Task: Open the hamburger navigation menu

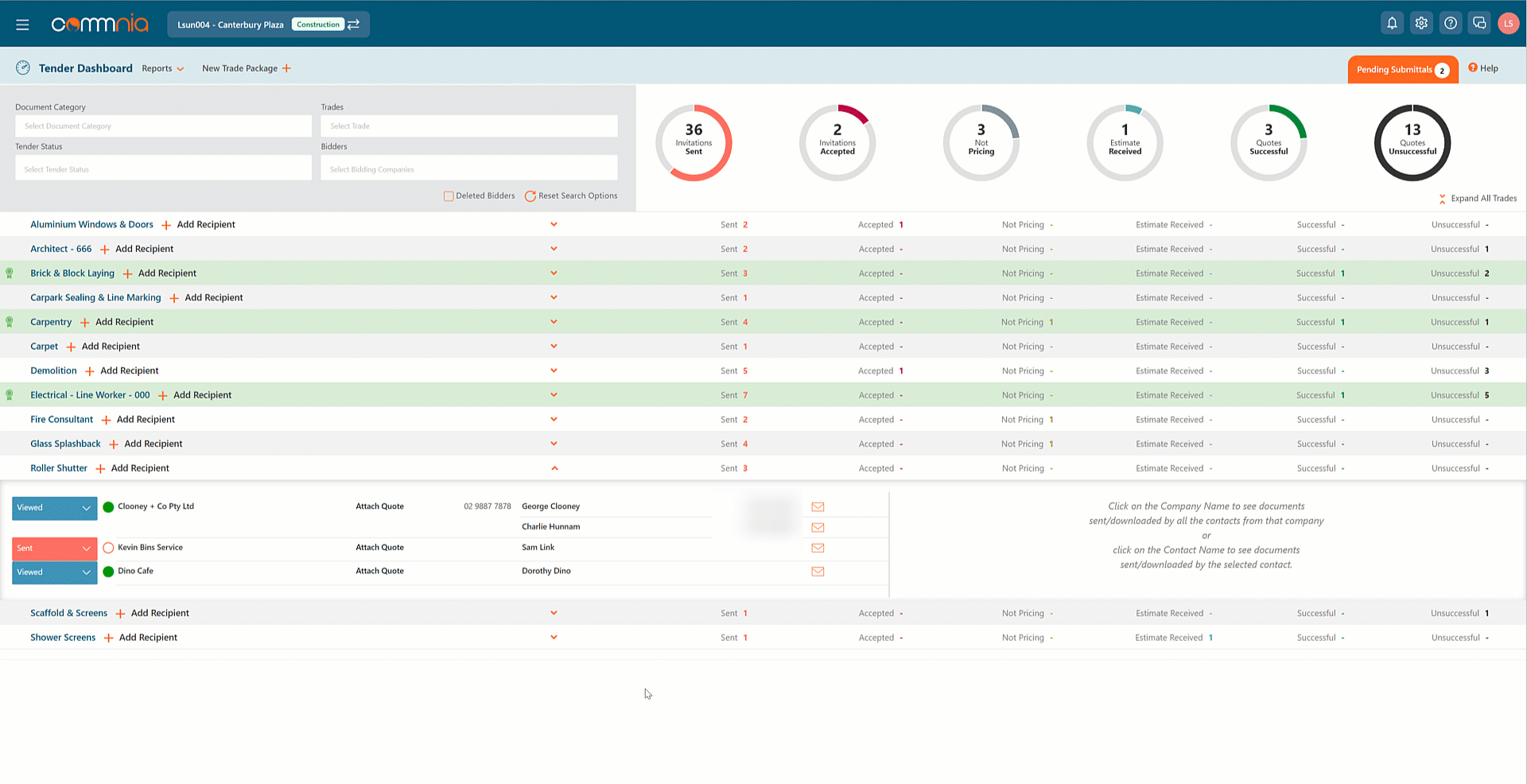Action: pyautogui.click(x=22, y=24)
